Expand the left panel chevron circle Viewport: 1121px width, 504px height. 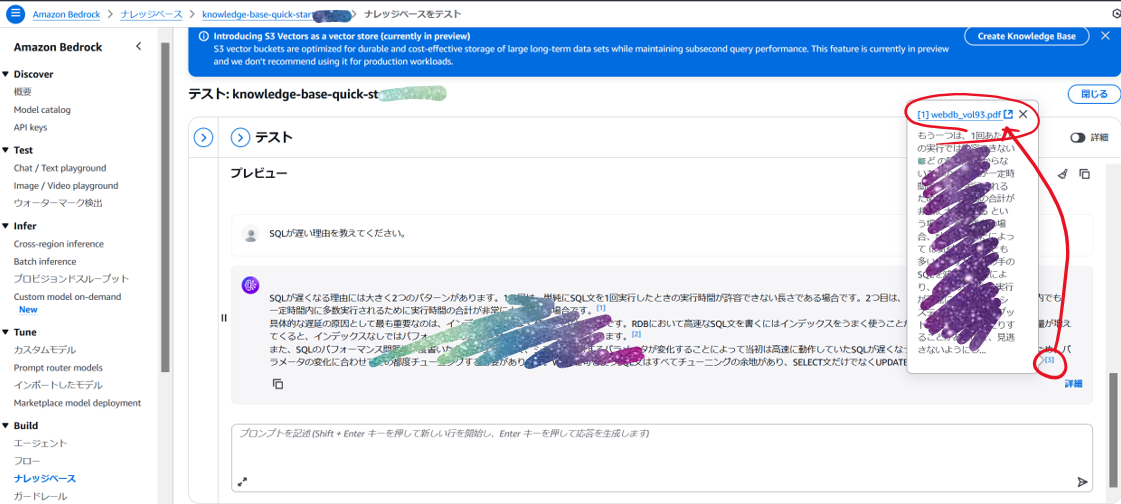coord(204,137)
